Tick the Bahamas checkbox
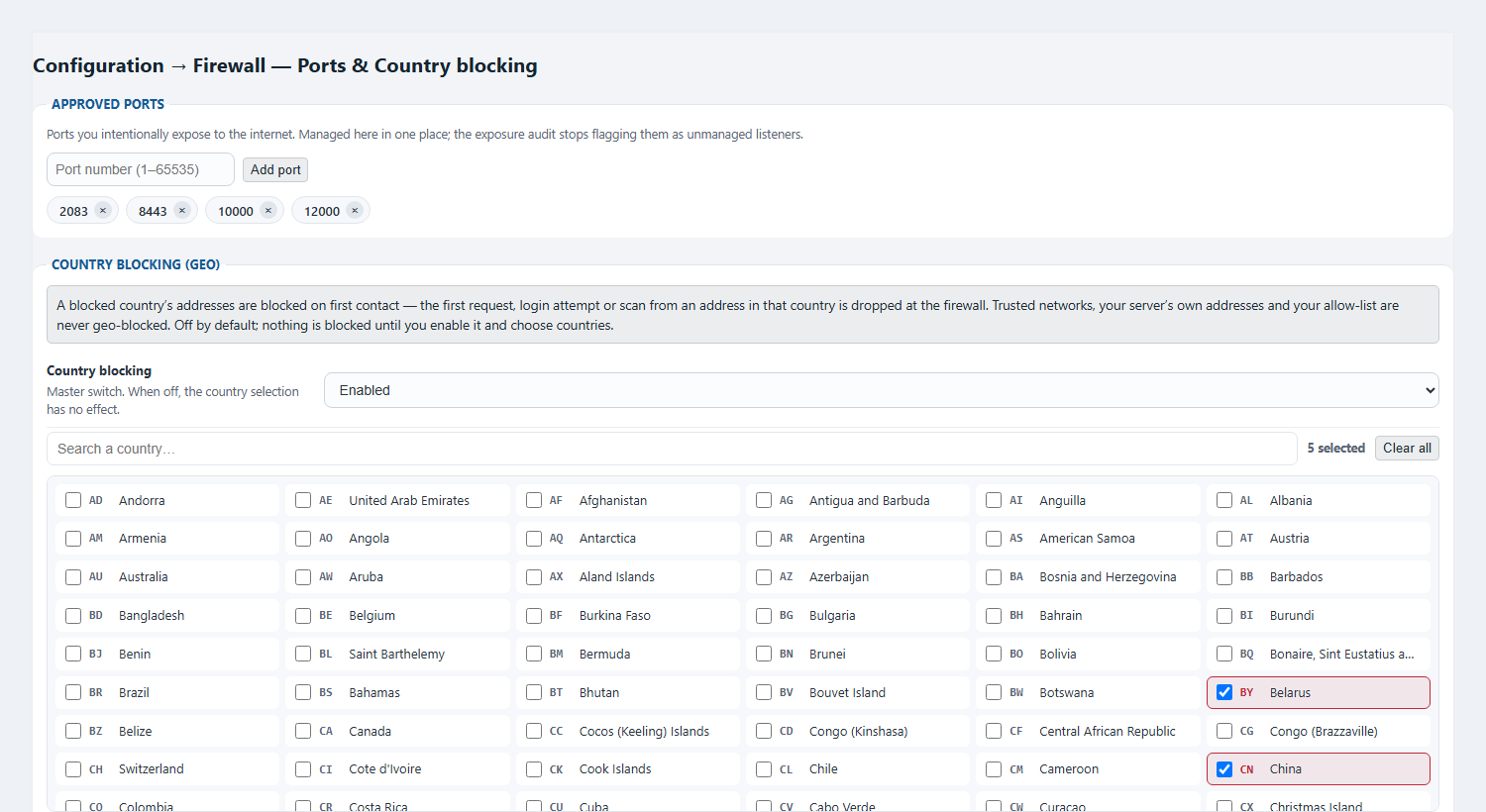This screenshot has width=1486, height=812. pos(303,692)
